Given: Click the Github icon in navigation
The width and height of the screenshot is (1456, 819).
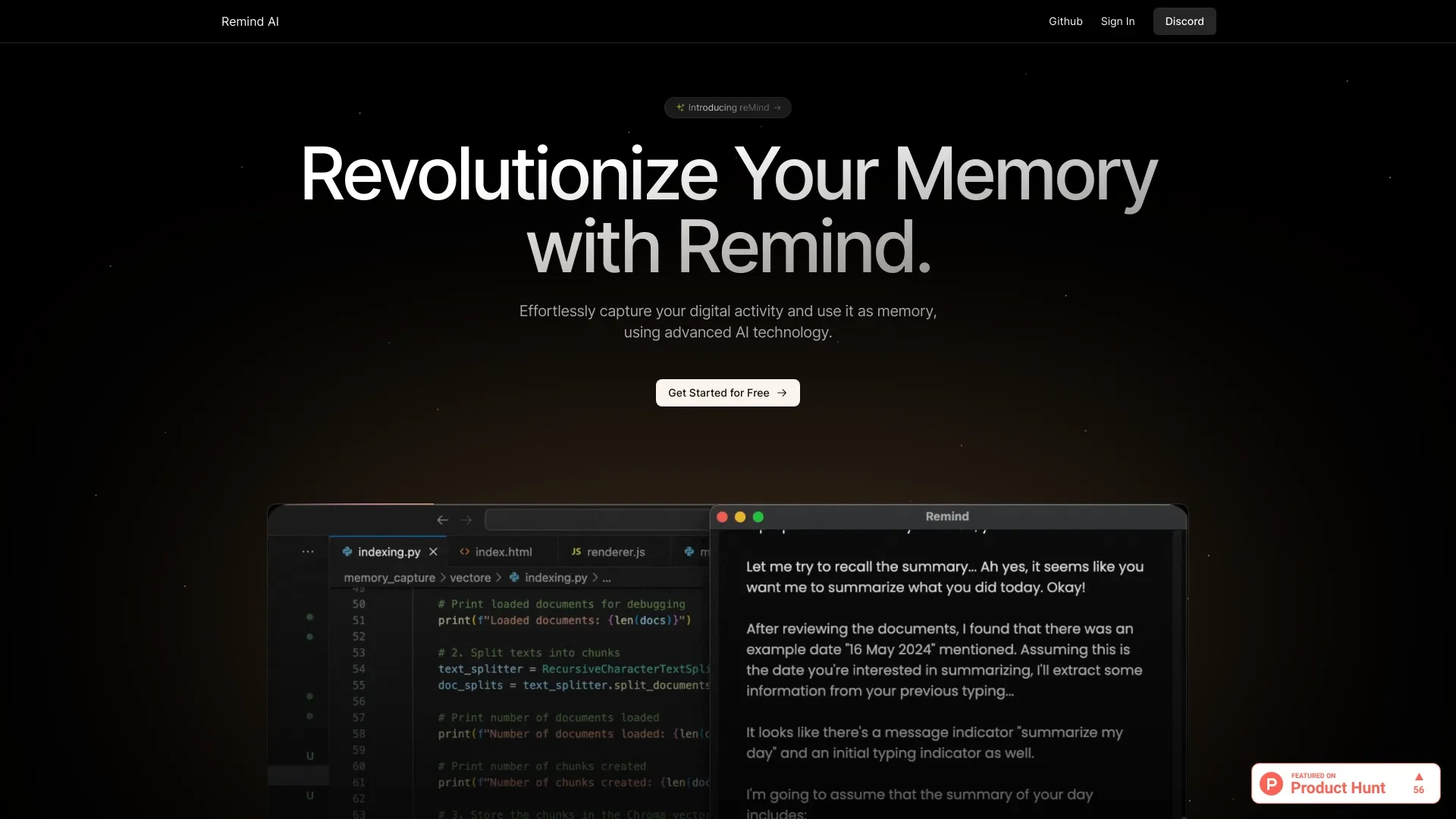Looking at the screenshot, I should 1065,21.
